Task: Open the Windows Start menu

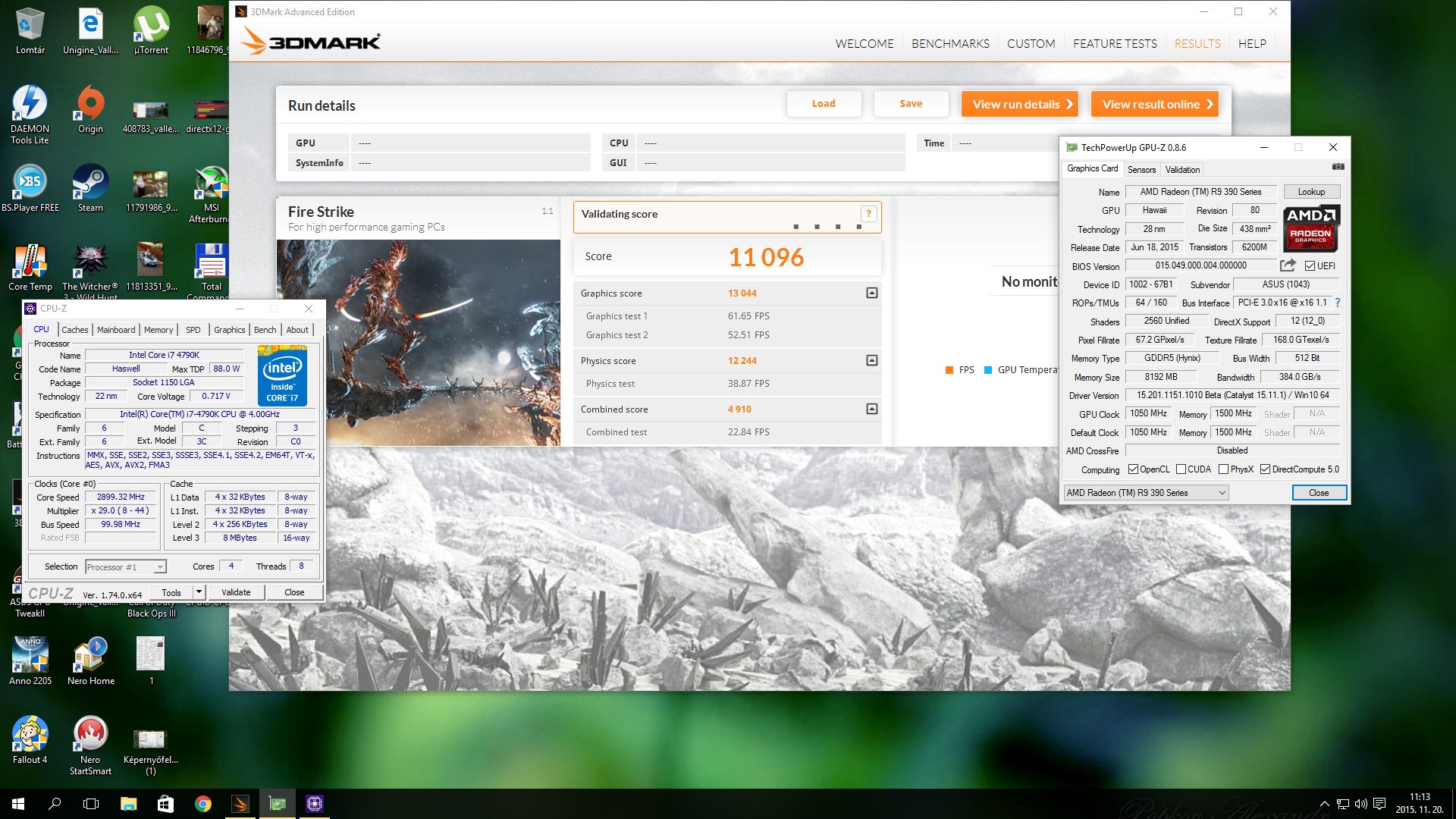Action: pos(18,804)
